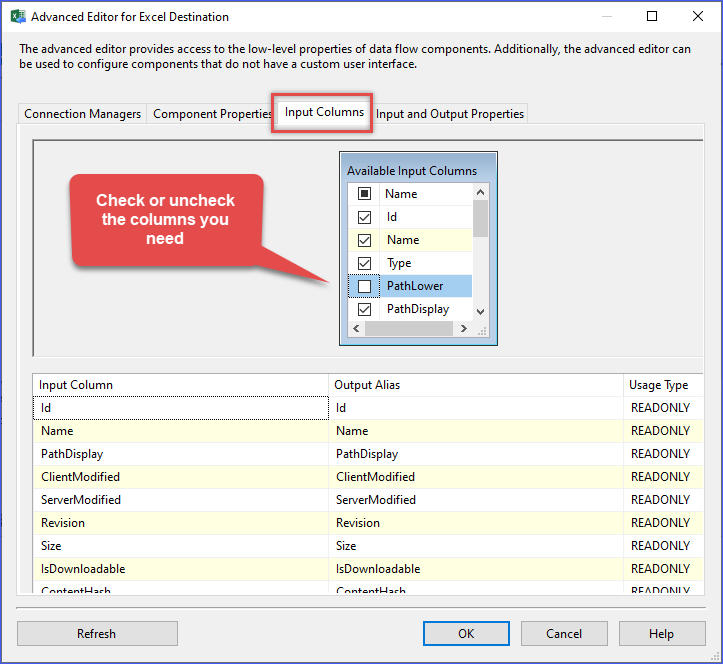
Task: Select the Size input column row
Action: pos(180,546)
